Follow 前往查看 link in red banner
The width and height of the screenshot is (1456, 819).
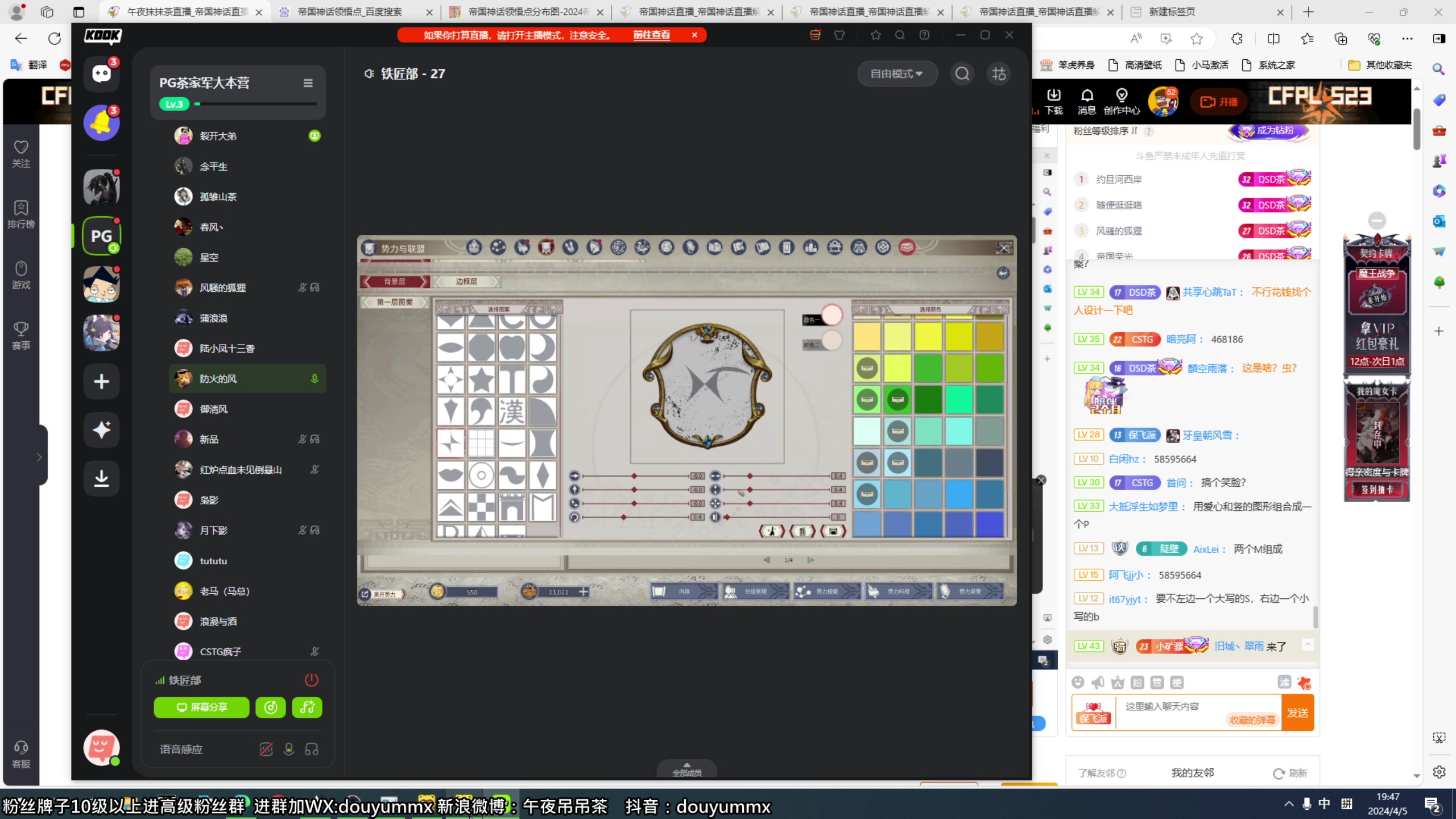pos(652,35)
